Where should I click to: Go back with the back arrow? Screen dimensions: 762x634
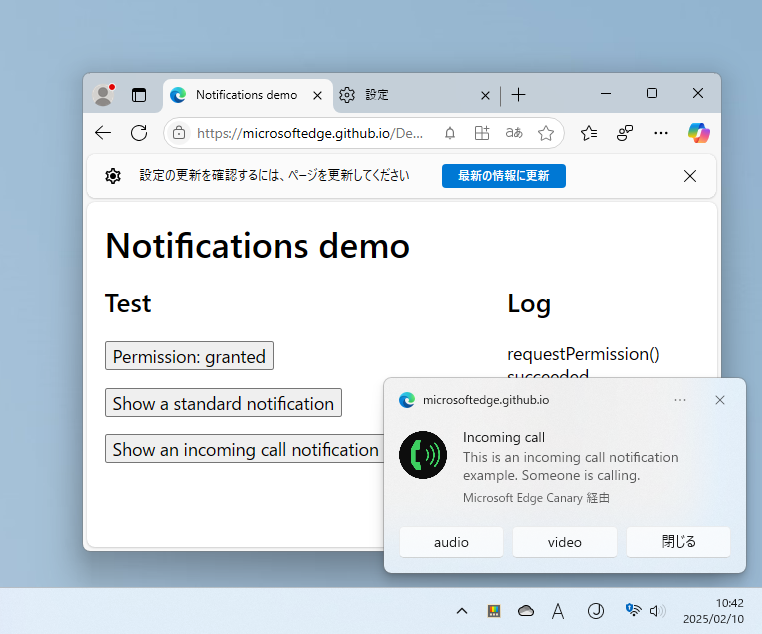coord(103,133)
